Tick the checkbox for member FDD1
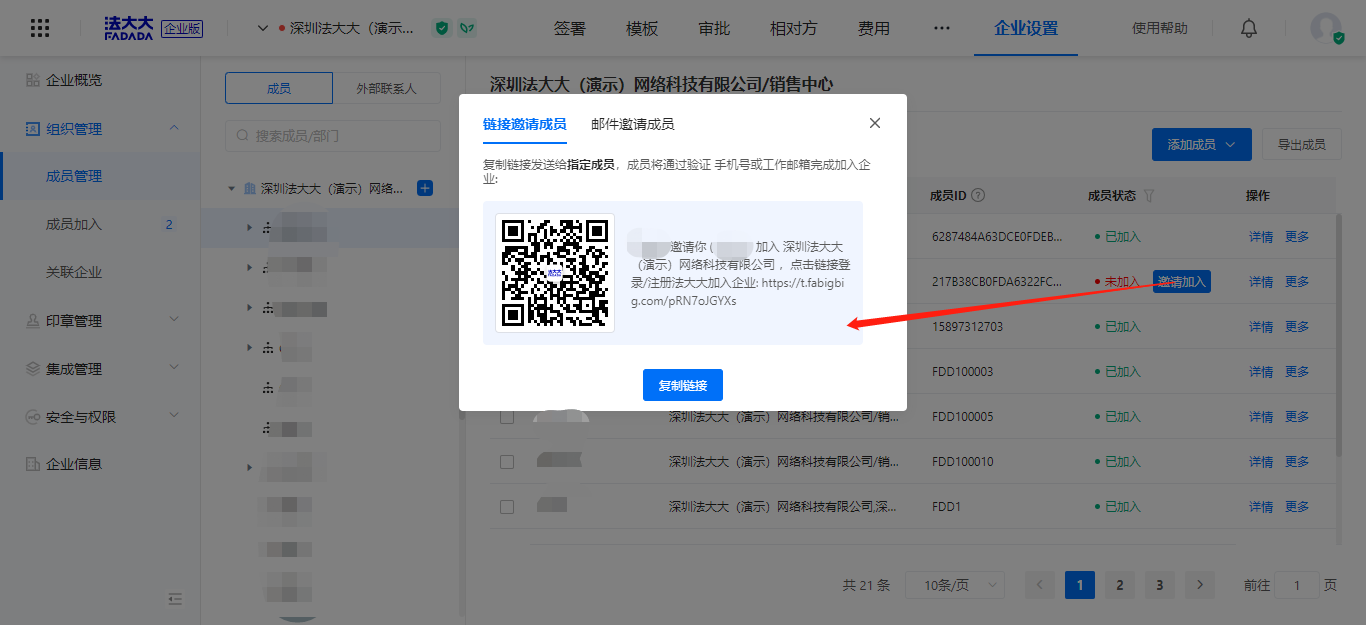The image size is (1366, 625). click(507, 507)
